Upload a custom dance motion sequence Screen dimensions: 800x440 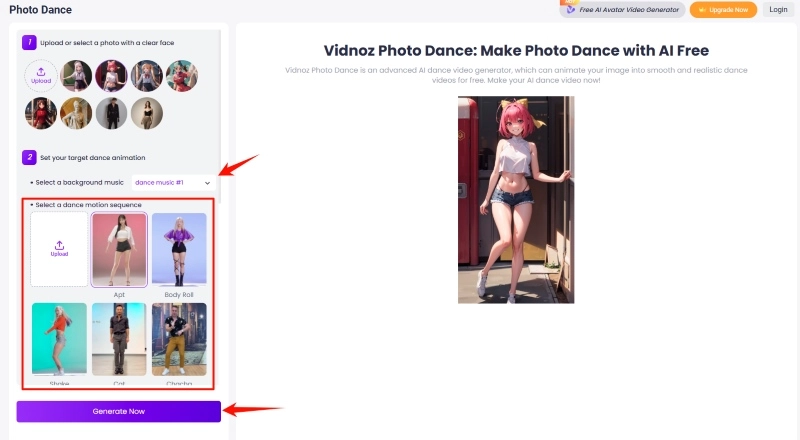tap(59, 249)
